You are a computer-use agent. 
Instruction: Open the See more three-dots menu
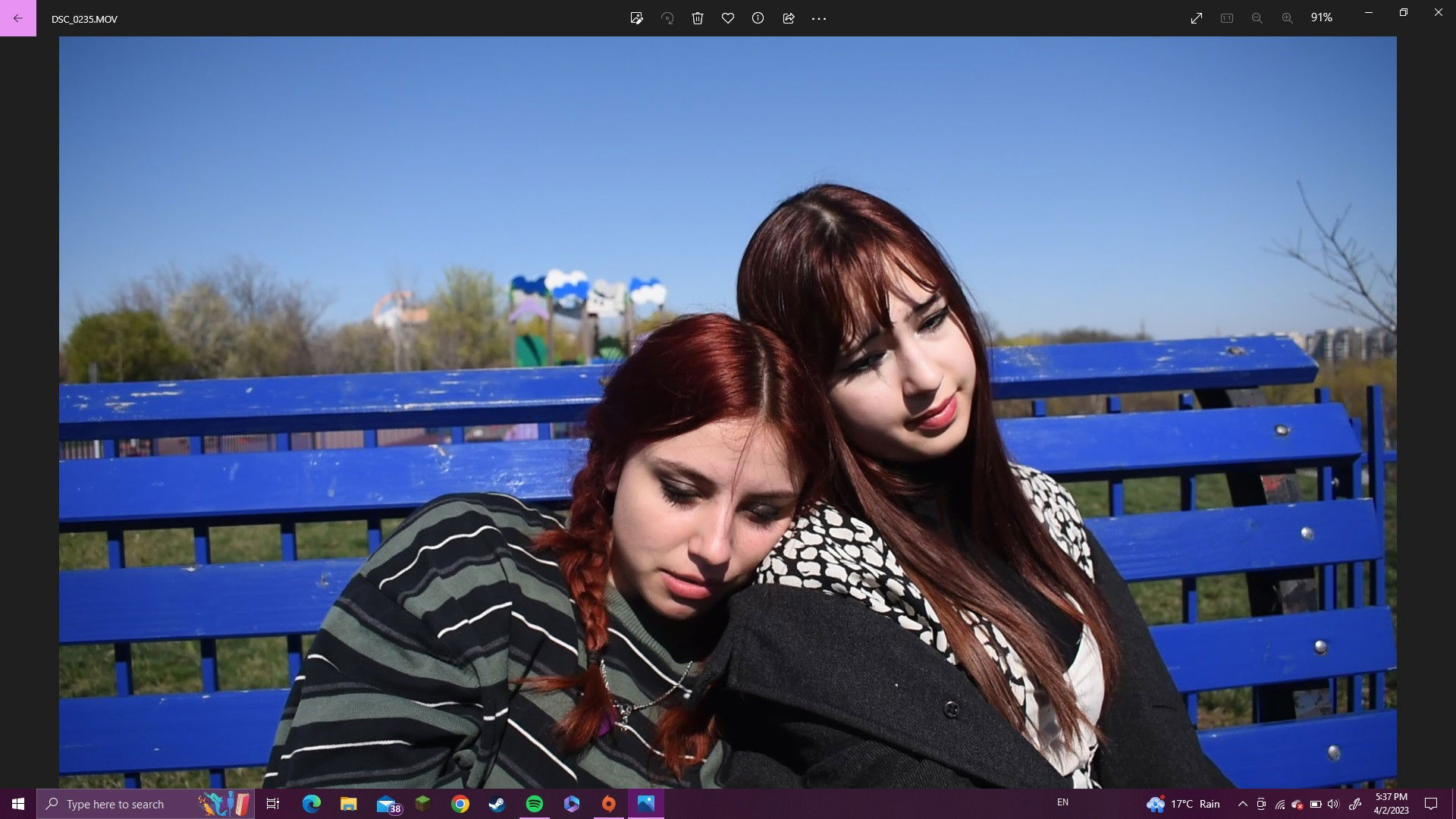click(x=819, y=18)
